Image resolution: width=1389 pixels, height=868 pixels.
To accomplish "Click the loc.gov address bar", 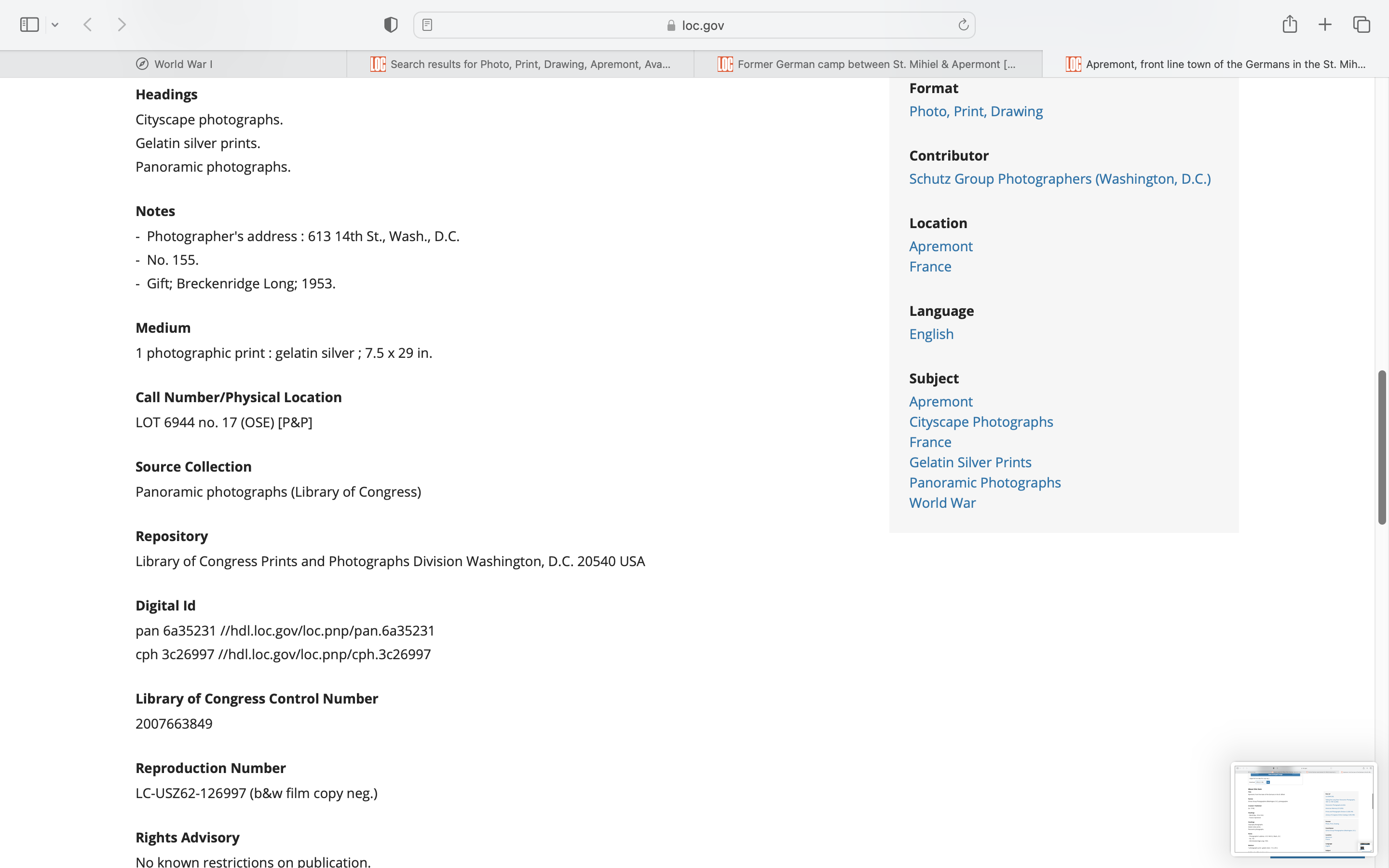I will click(694, 25).
